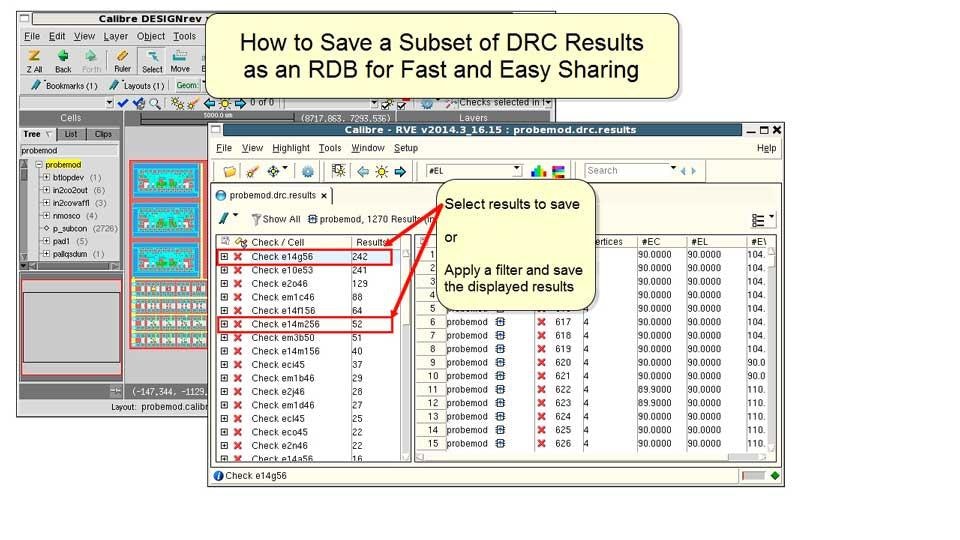Sort by Check / Cell column header
960x540 pixels.
[x=277, y=242]
